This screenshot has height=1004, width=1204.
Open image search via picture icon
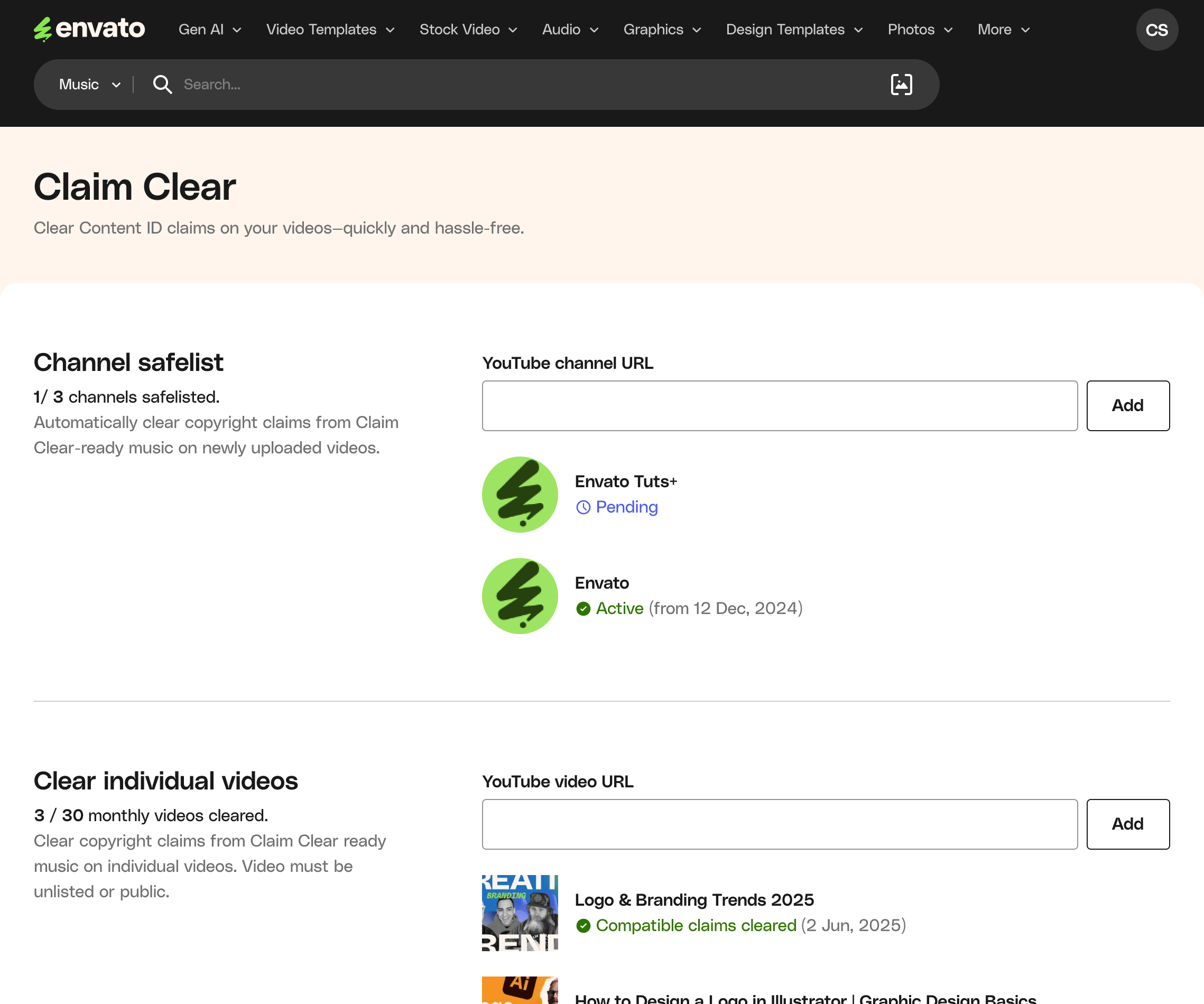pos(901,85)
